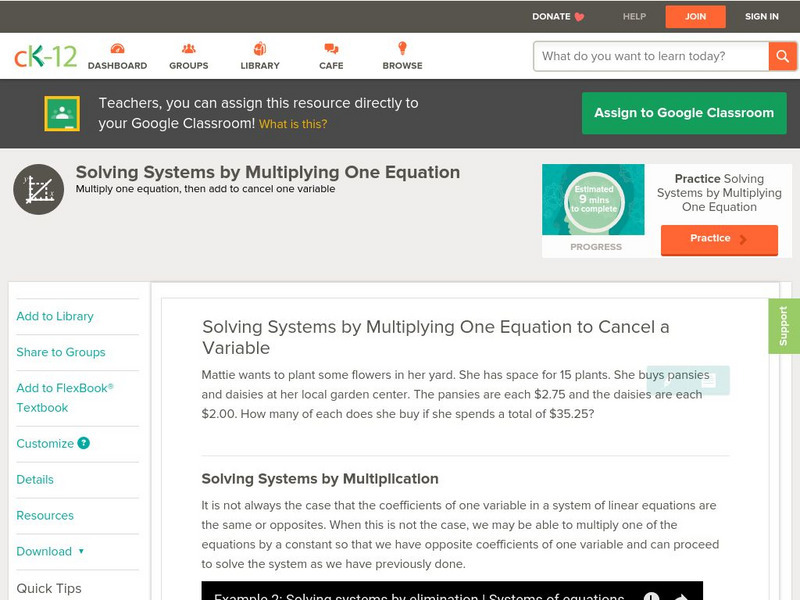Click the 'Solving Systems by Multiplication' heading
Image resolution: width=800 pixels, height=600 pixels.
320,479
